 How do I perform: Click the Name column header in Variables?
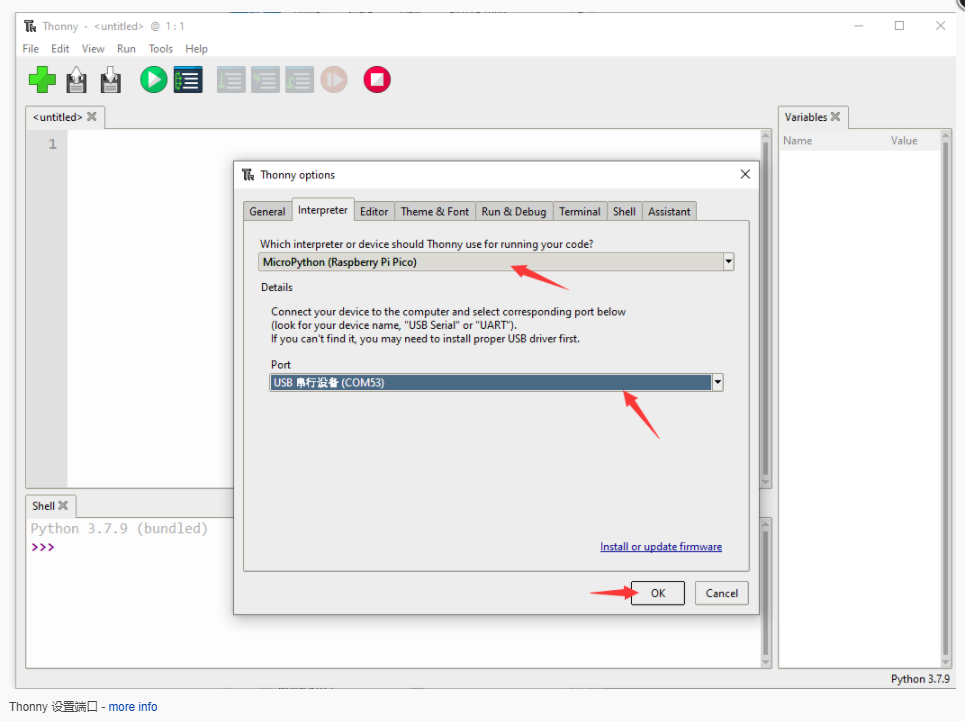click(798, 140)
